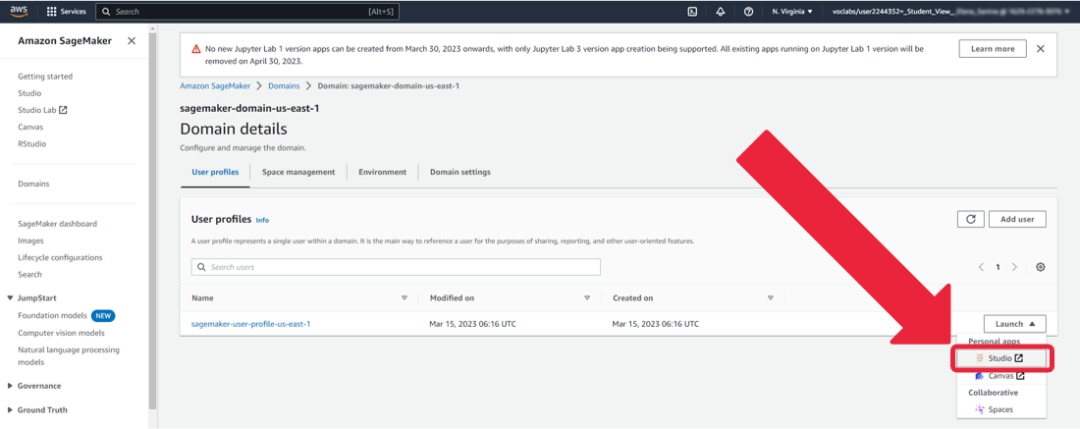Click the Add user button
The width and height of the screenshot is (1080, 429).
pyautogui.click(x=1017, y=219)
